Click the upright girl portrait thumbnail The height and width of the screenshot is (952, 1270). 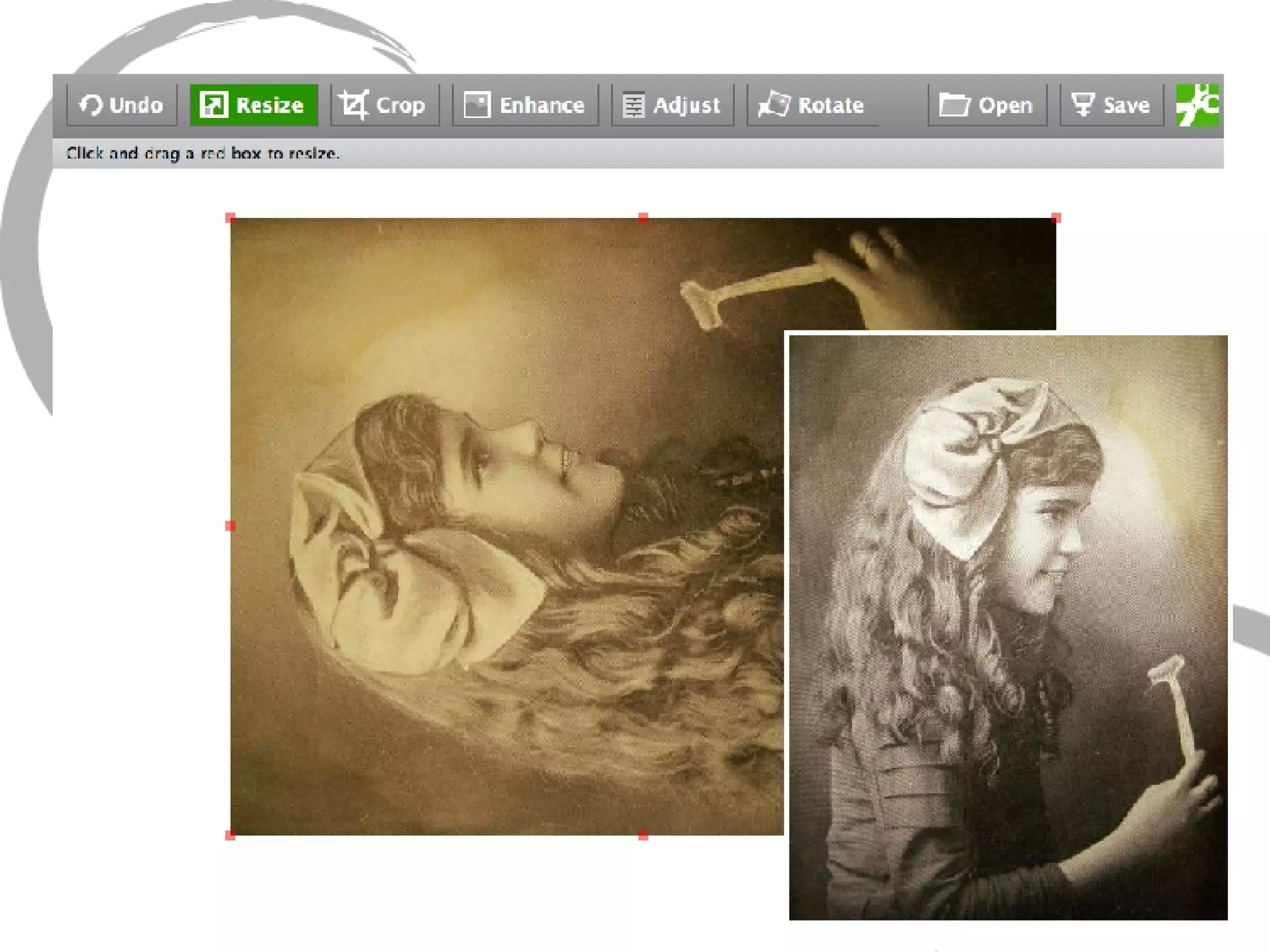click(1008, 627)
